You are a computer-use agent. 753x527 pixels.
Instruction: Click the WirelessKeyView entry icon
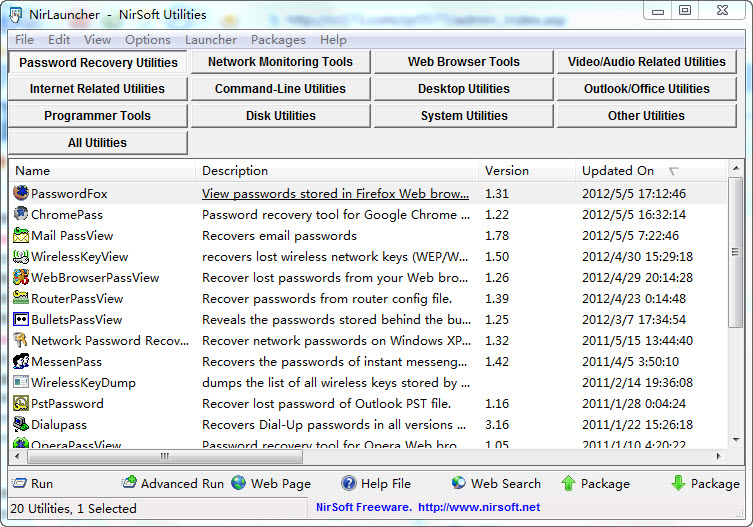click(21, 257)
